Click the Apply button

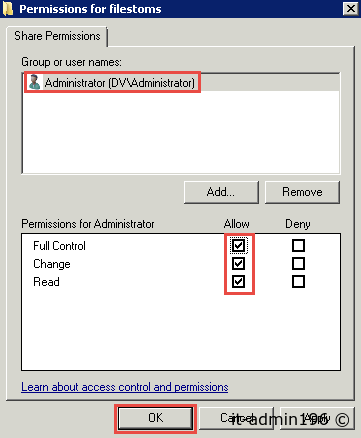[x=317, y=418]
